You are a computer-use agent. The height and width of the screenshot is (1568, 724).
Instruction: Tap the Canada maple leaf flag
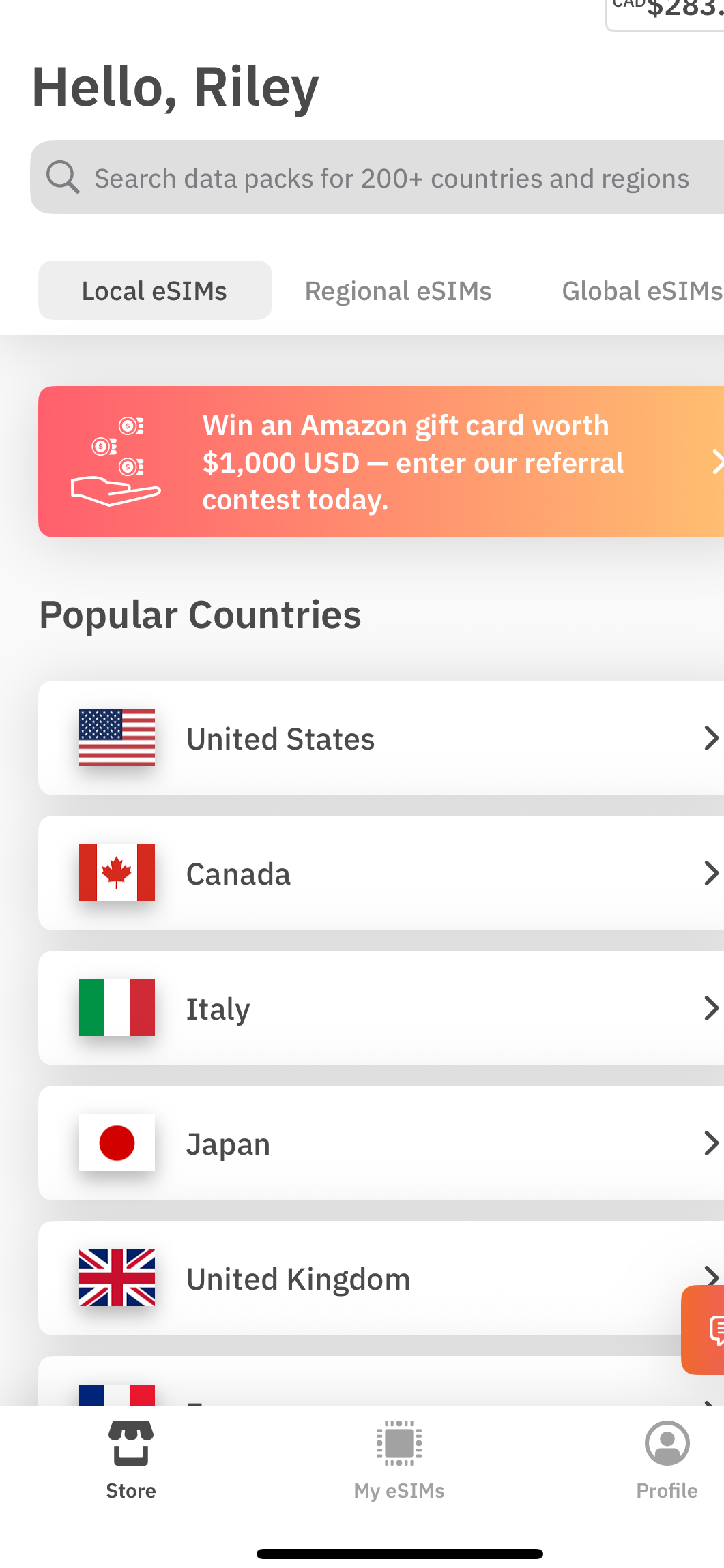(x=117, y=872)
